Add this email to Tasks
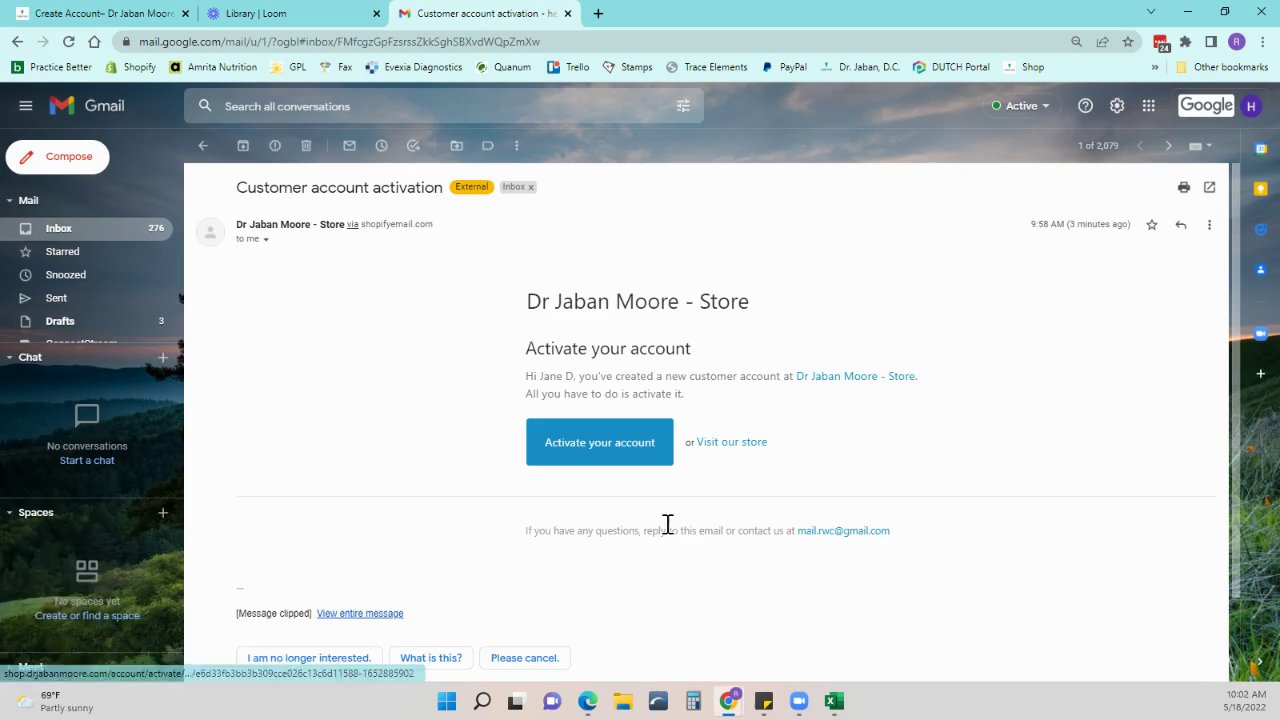The height and width of the screenshot is (720, 1280). click(413, 146)
